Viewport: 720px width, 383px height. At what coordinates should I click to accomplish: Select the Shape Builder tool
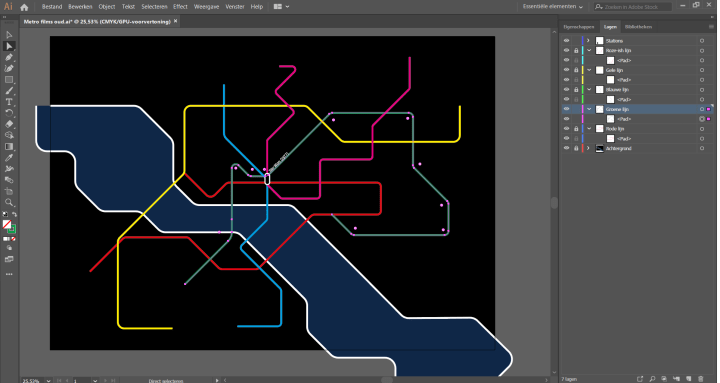pyautogui.click(x=9, y=135)
